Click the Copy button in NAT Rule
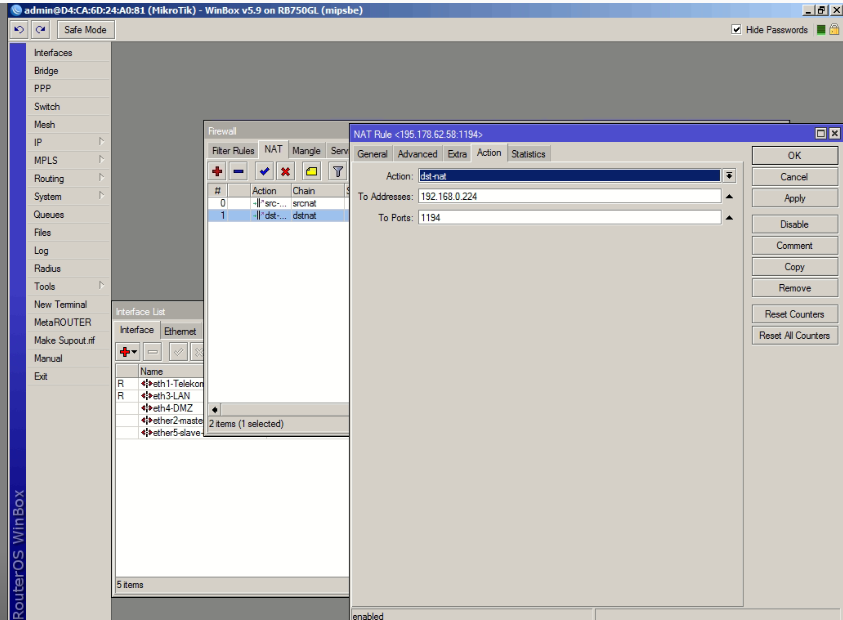The height and width of the screenshot is (620, 843). (x=794, y=267)
